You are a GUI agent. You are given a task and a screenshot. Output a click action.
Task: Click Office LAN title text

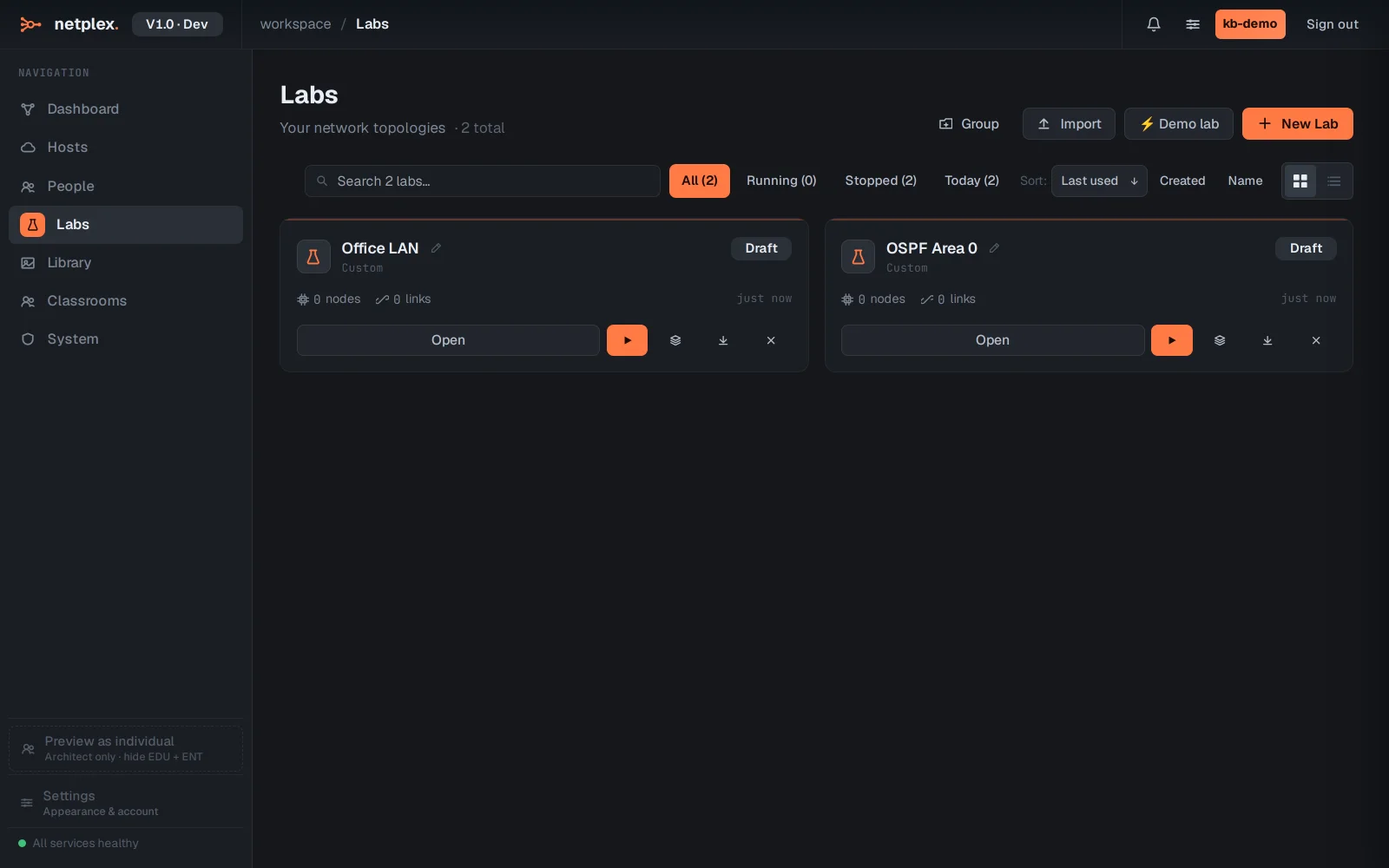[x=380, y=248]
